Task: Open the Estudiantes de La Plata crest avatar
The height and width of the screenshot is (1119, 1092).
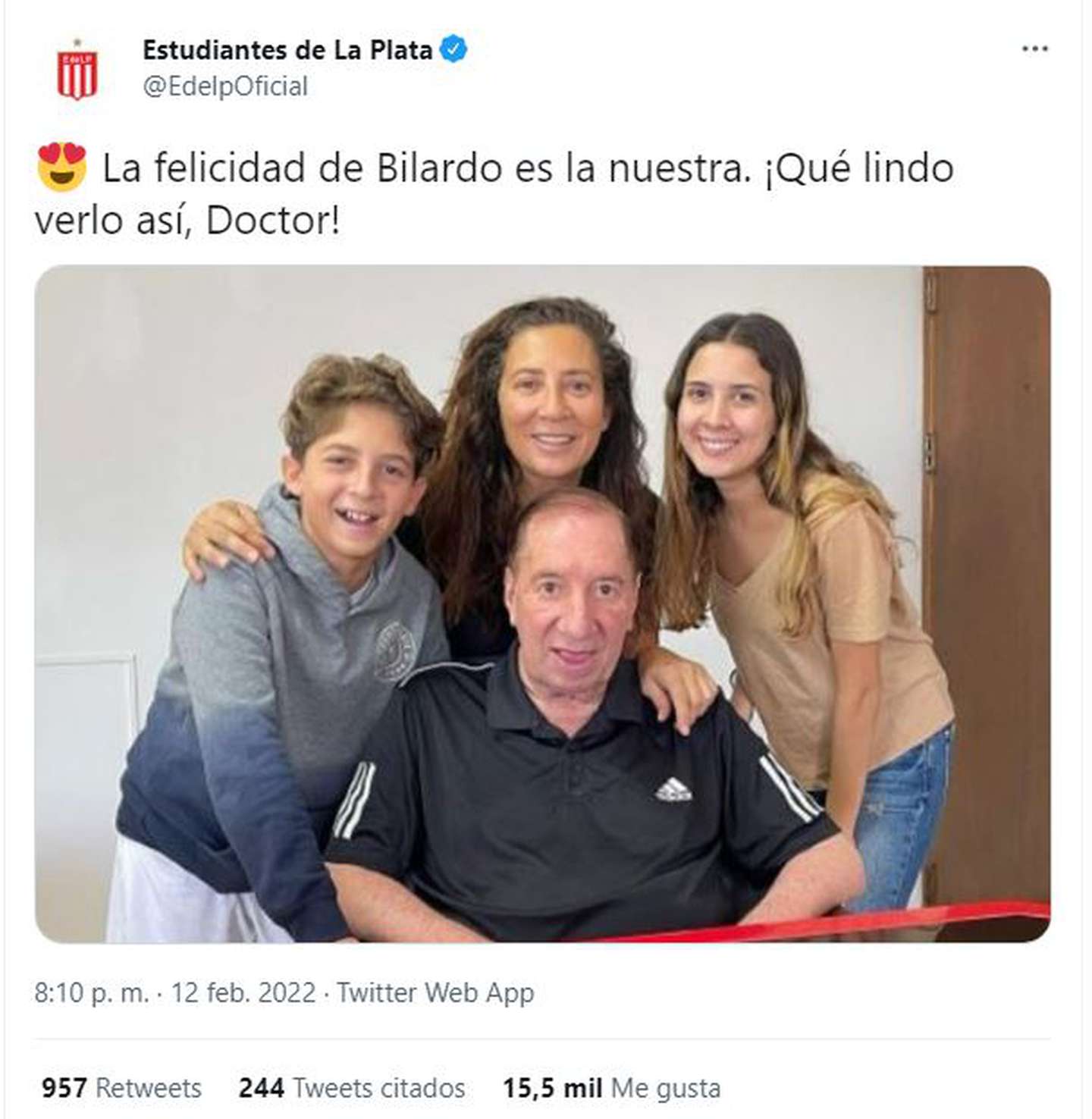Action: [77, 70]
